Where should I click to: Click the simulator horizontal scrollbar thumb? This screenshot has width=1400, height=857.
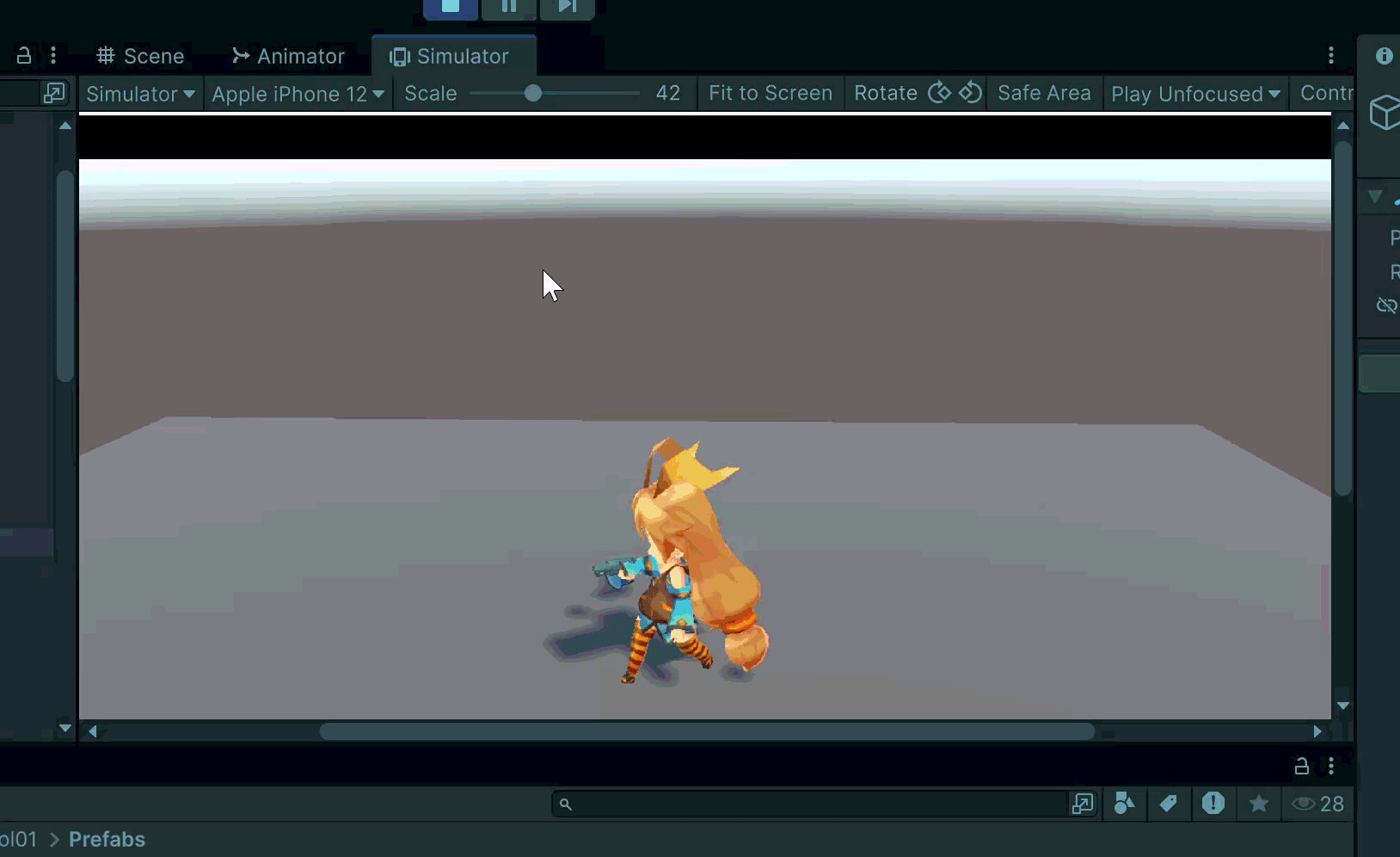[x=707, y=731]
